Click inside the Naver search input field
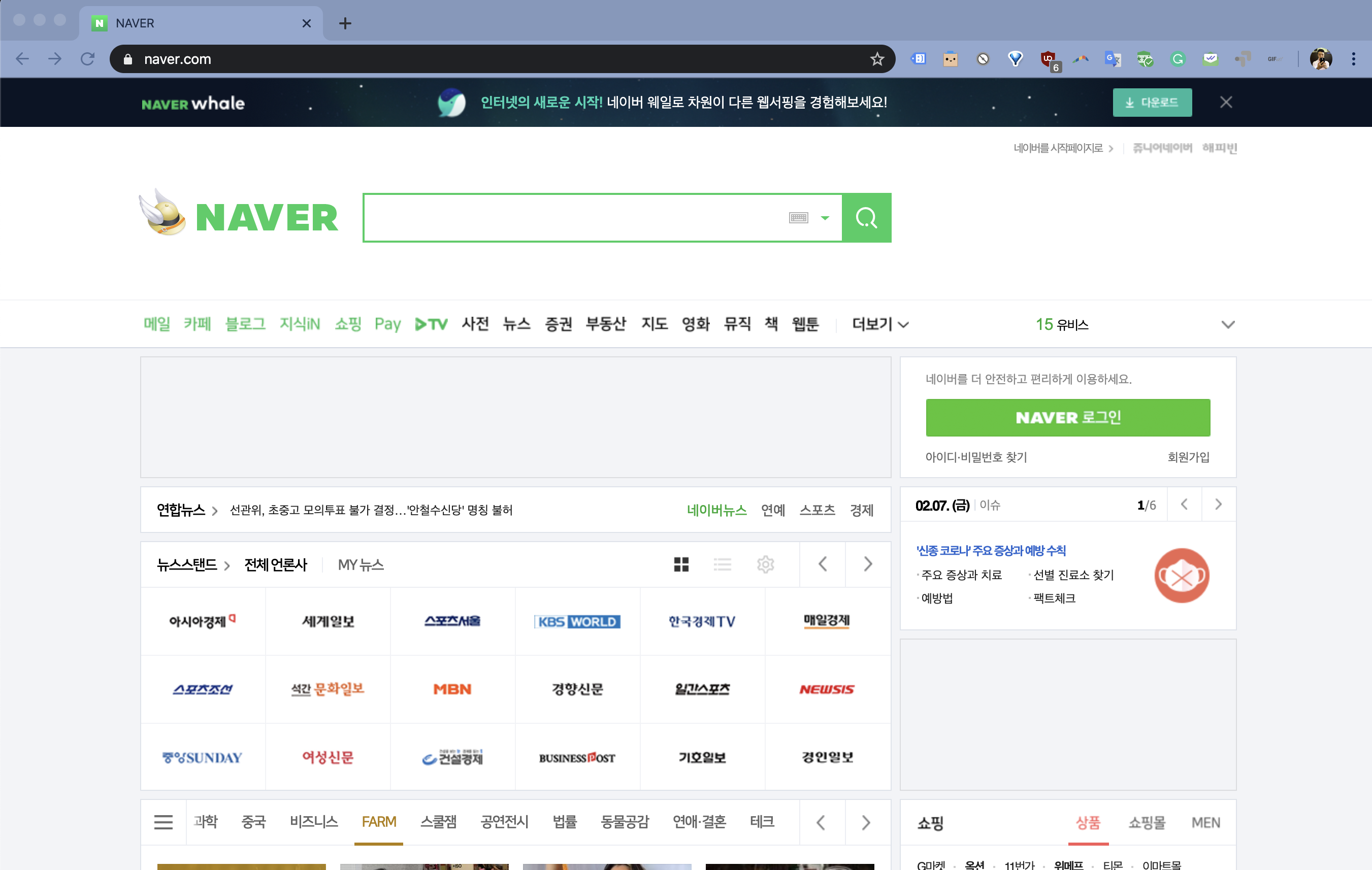Screen dimensions: 1372x870 pos(570,217)
